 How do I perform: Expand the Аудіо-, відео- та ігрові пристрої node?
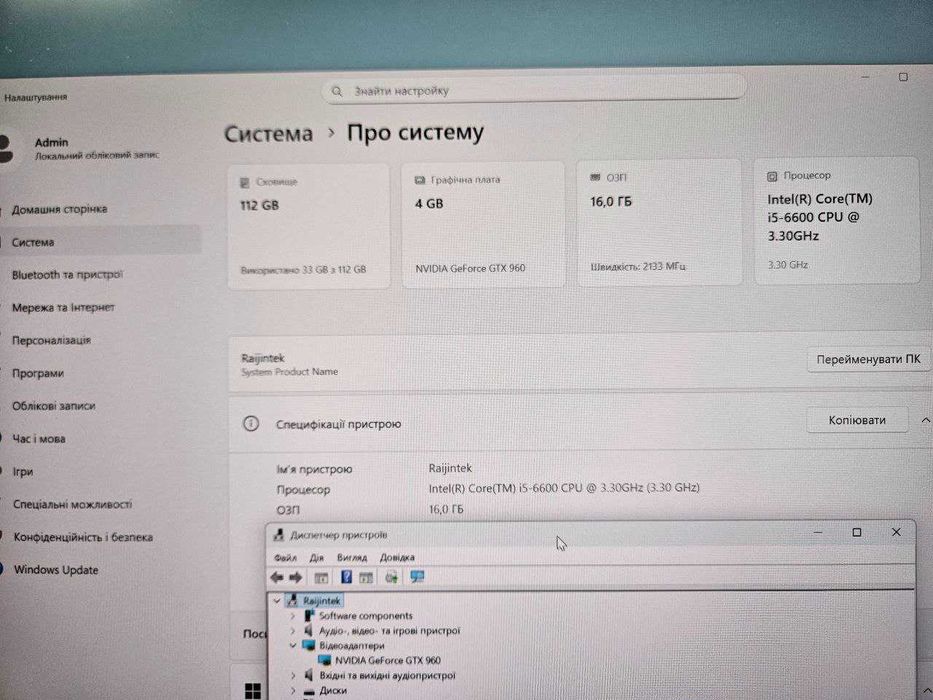point(293,630)
